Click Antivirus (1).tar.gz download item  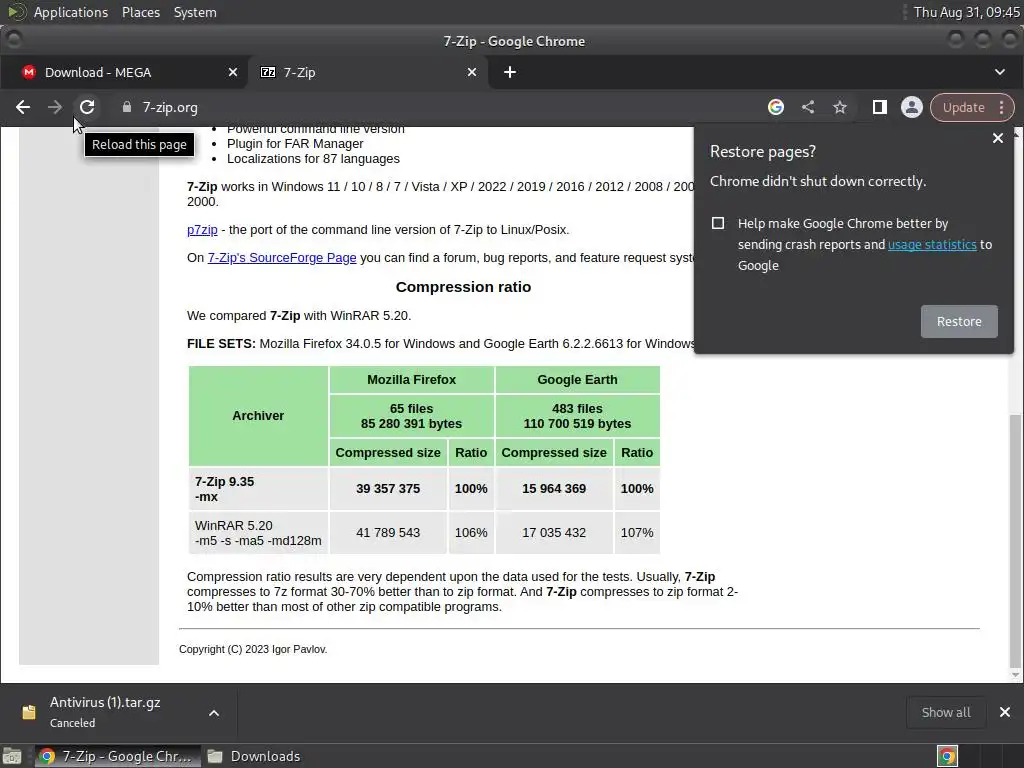click(104, 712)
